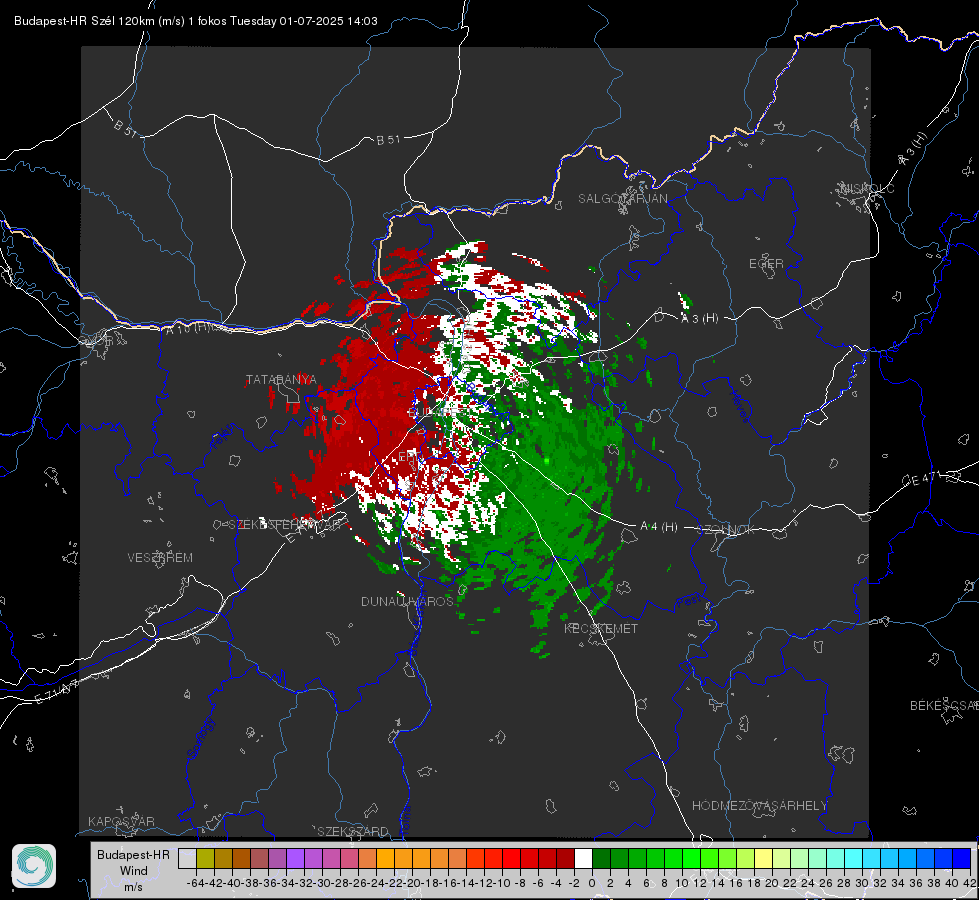
Task: Click the legend value 42
Action: (970, 883)
